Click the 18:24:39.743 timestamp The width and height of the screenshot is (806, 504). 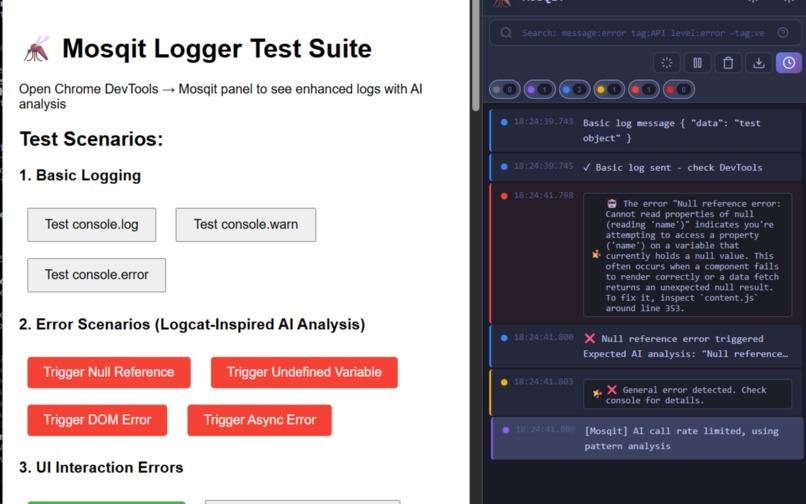tap(543, 122)
